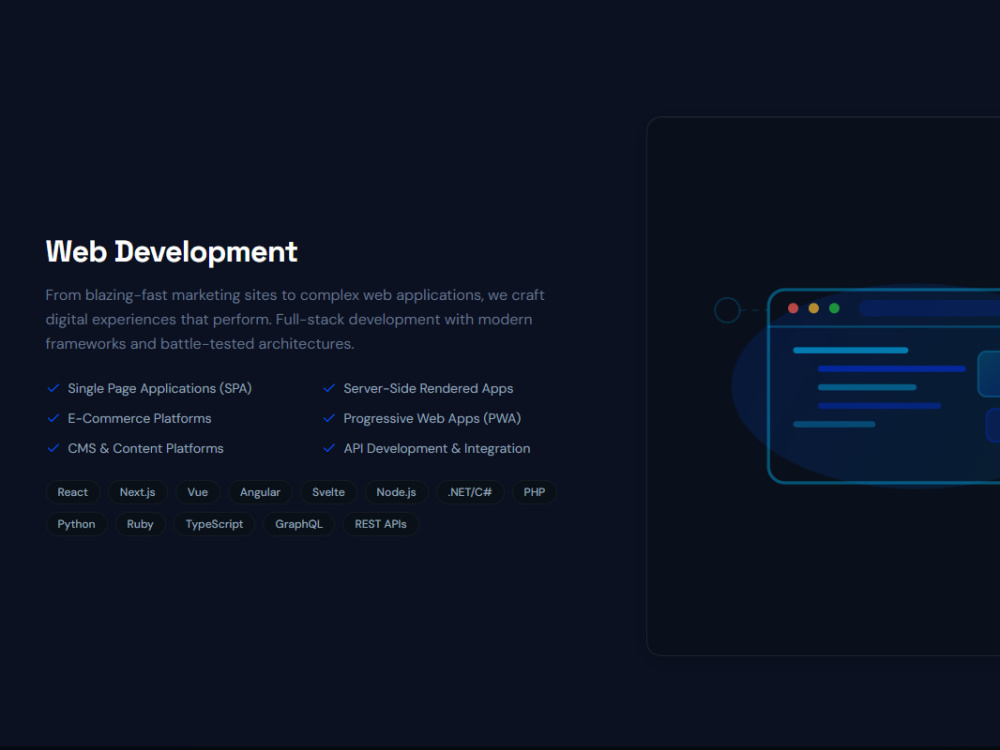
Task: Click checkmark beside Server-Side Rendered Apps
Action: tap(329, 388)
